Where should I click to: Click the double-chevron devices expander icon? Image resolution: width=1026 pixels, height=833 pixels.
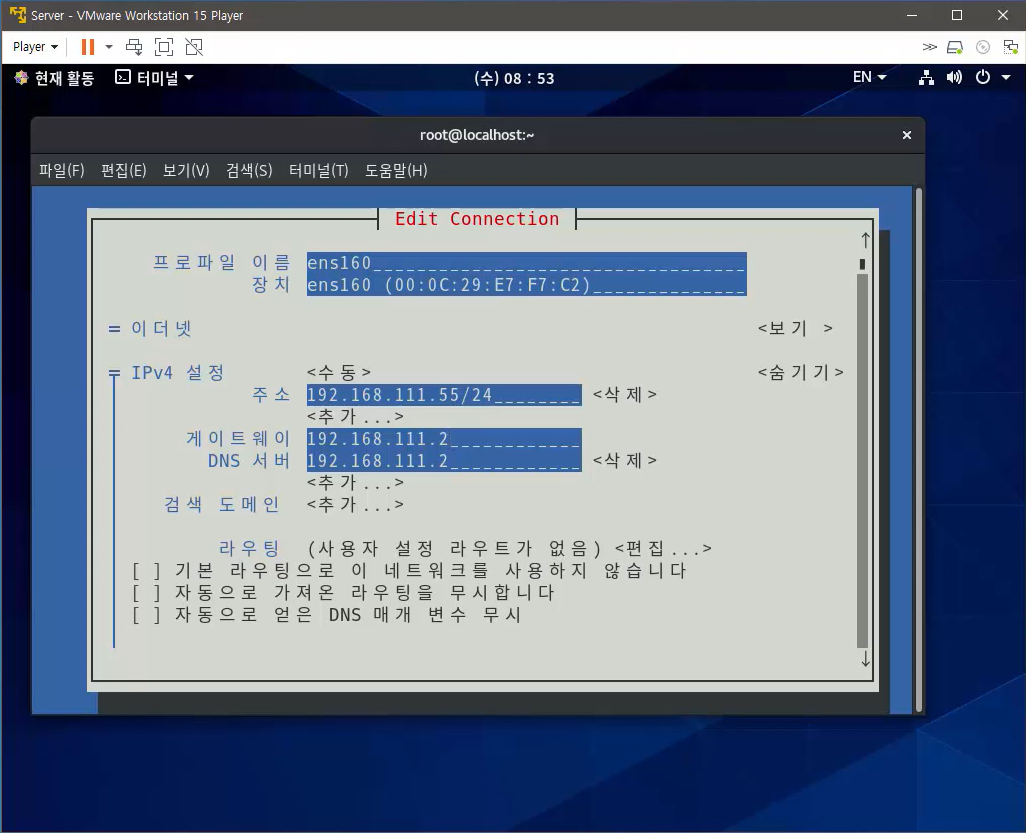[x=929, y=46]
